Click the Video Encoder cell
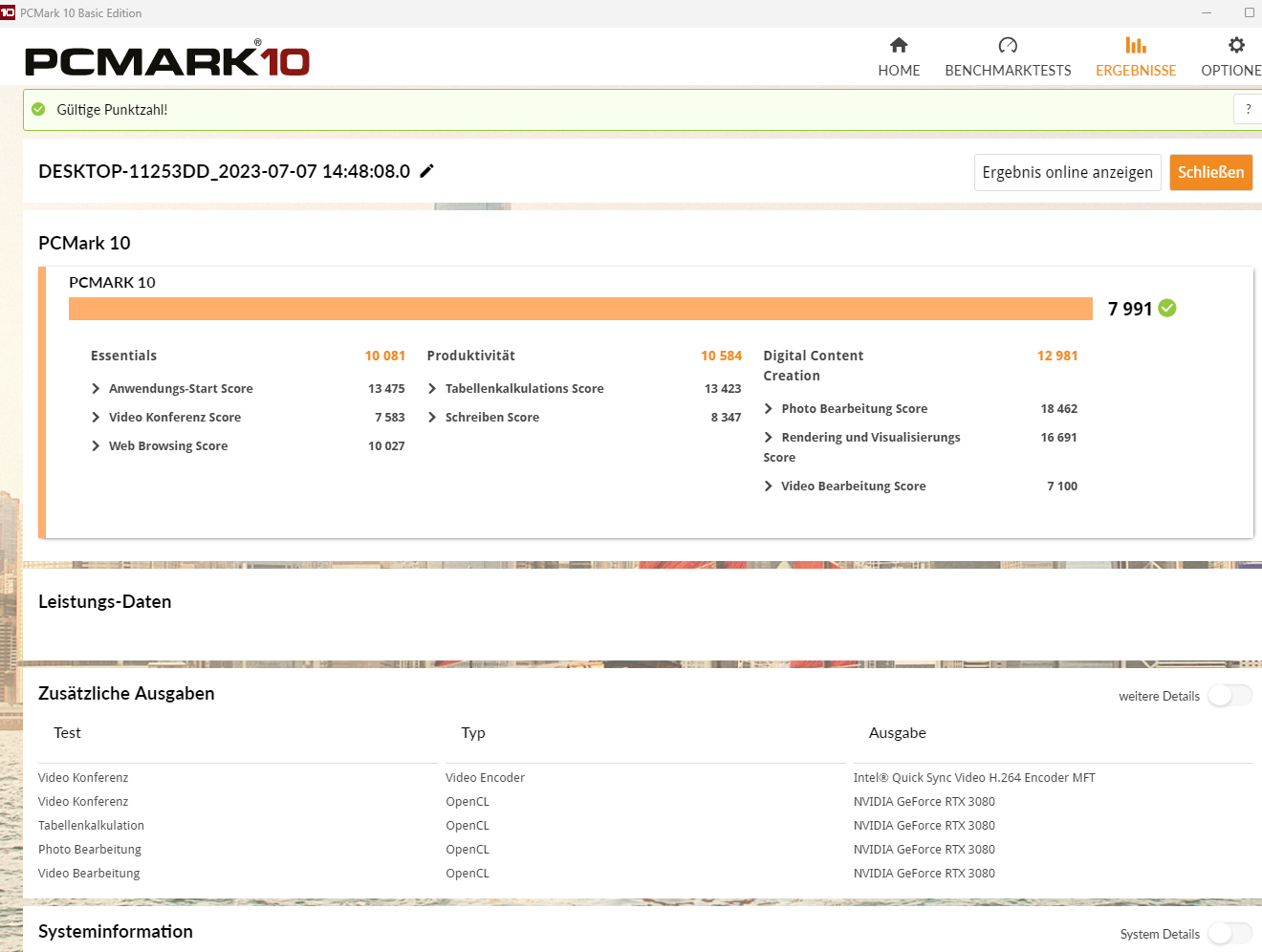 pyautogui.click(x=485, y=777)
